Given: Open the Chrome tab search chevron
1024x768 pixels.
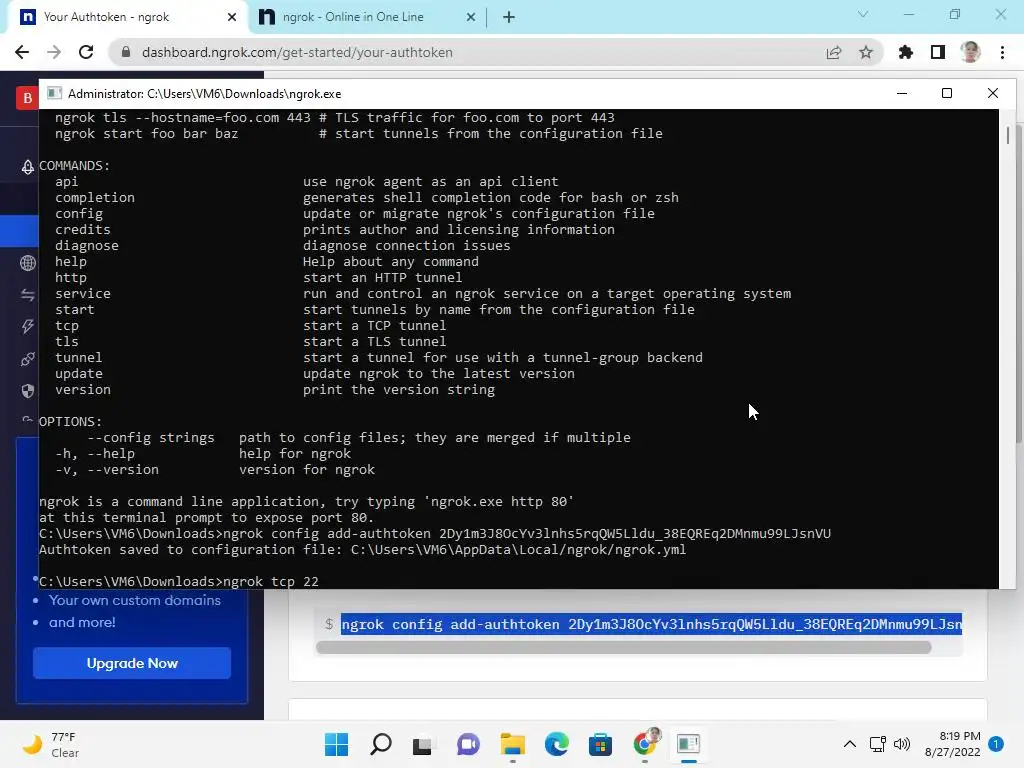Looking at the screenshot, I should click(x=863, y=14).
